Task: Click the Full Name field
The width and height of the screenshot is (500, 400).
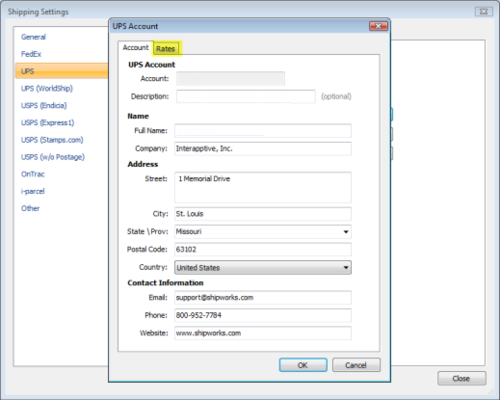Action: 263,131
